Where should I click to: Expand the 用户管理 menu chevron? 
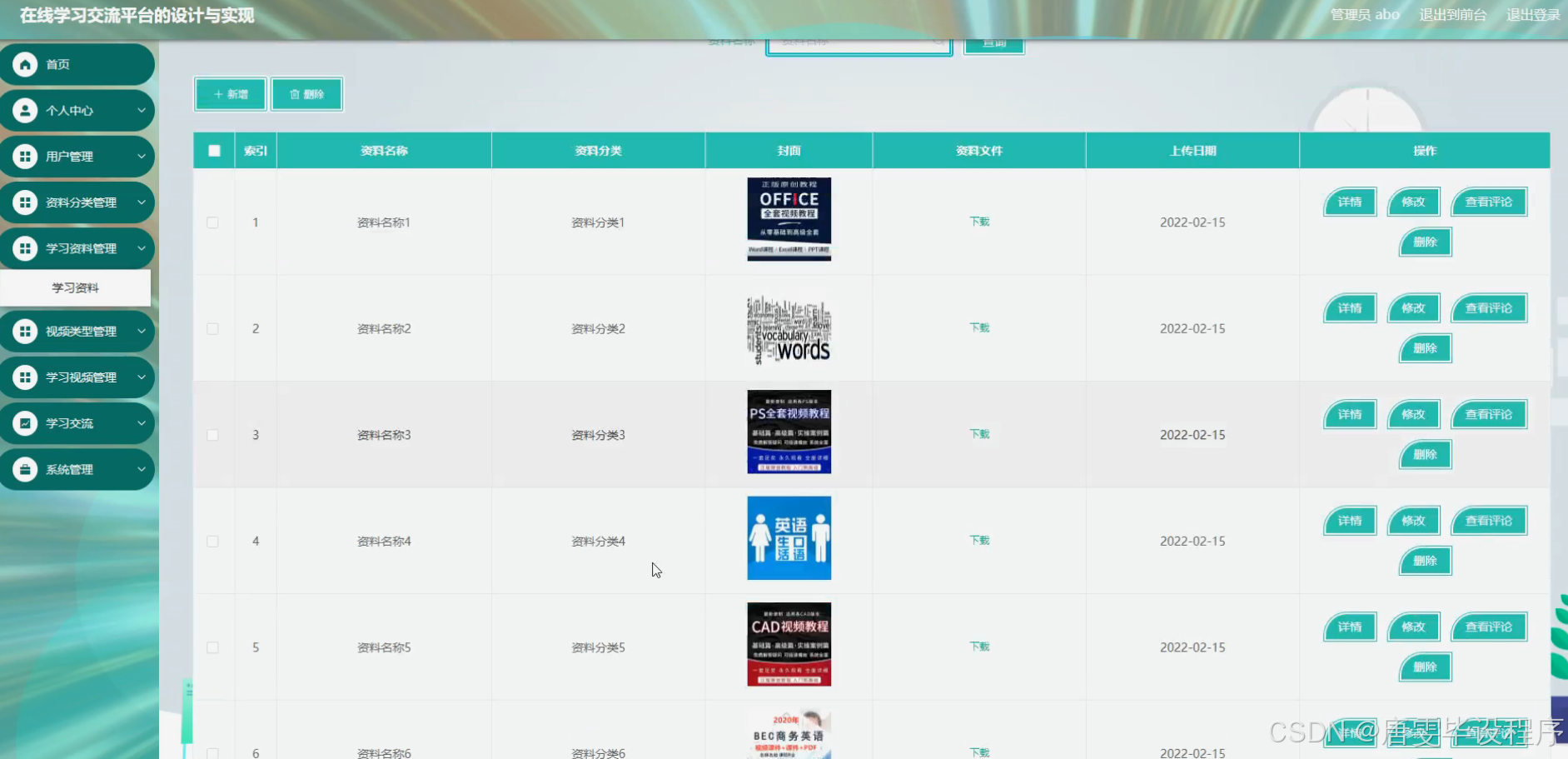tap(142, 156)
